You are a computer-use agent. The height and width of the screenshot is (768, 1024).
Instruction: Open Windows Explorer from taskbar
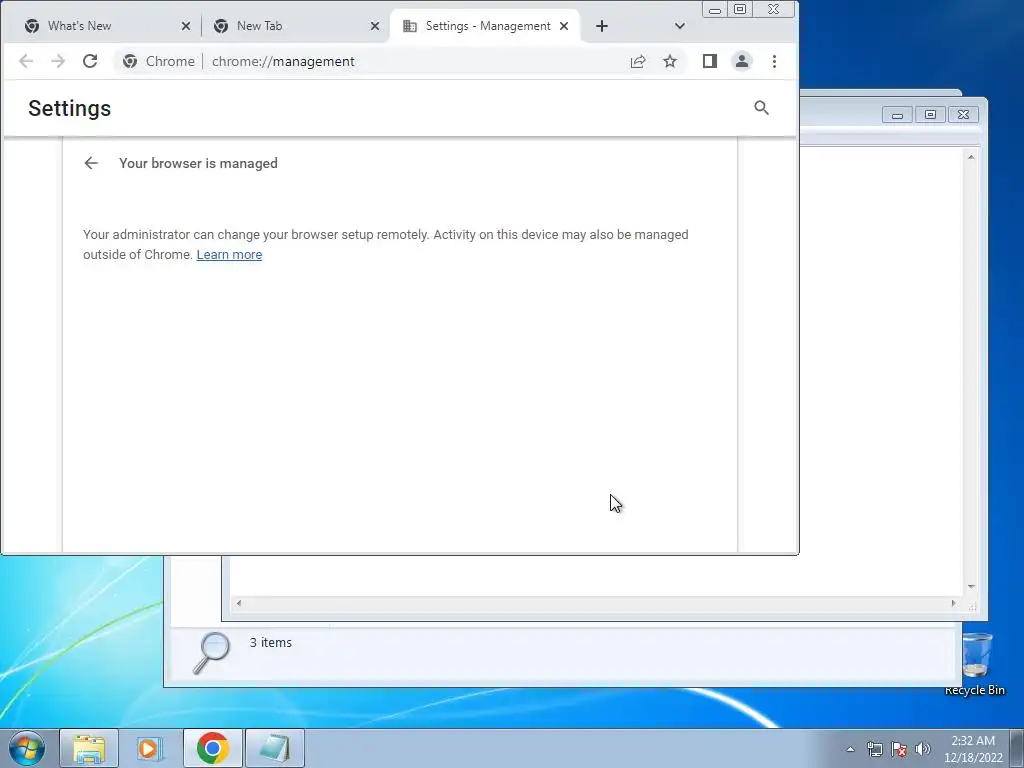point(89,748)
